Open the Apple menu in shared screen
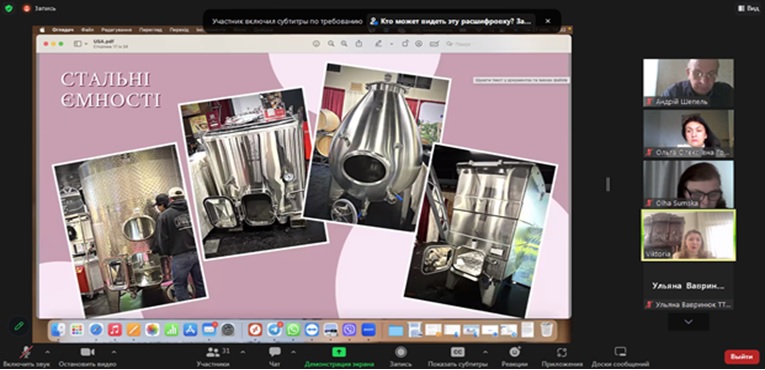Image resolution: width=765 pixels, height=370 pixels. click(x=42, y=30)
